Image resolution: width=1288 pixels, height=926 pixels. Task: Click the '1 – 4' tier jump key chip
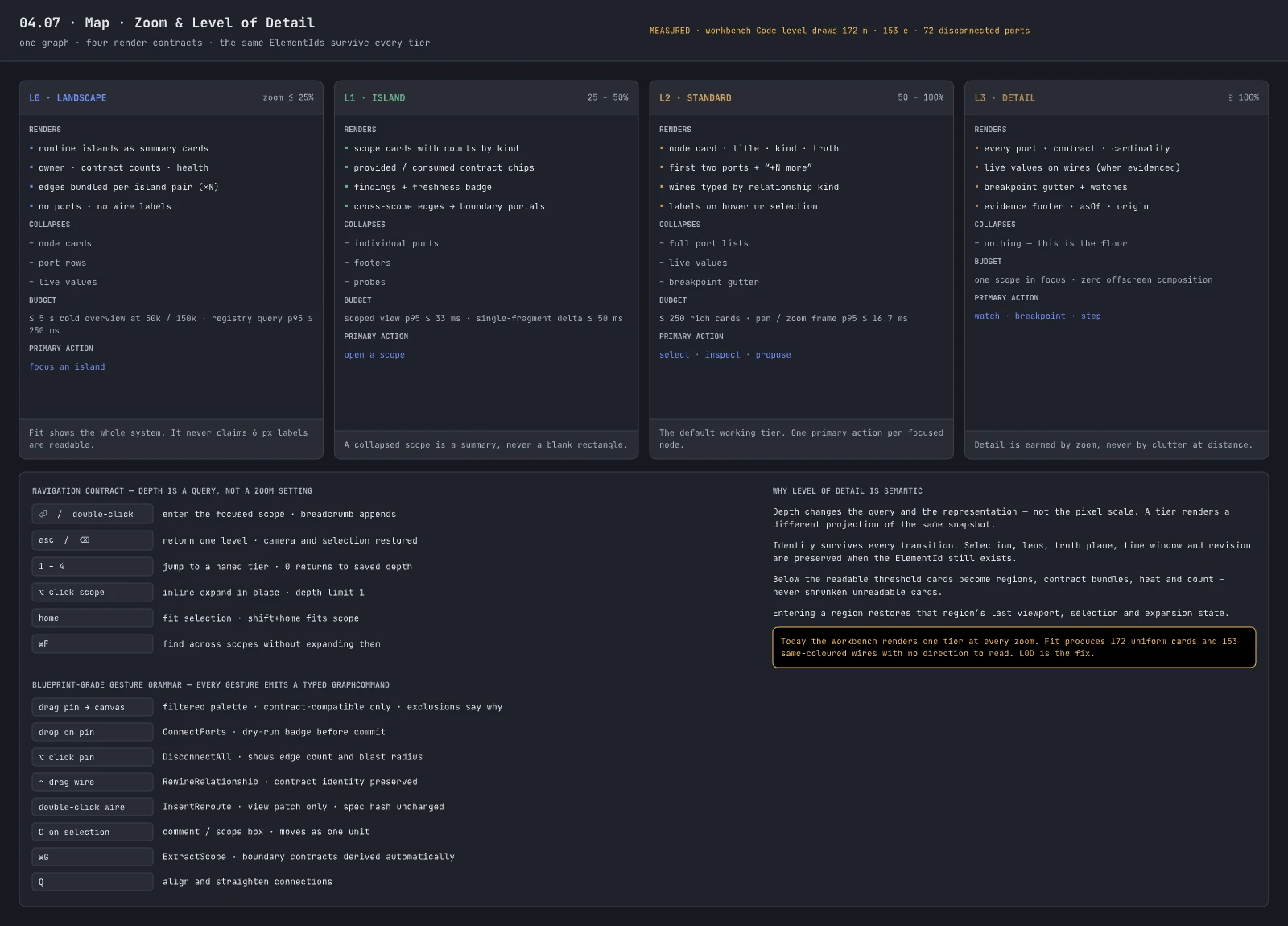pos(93,566)
